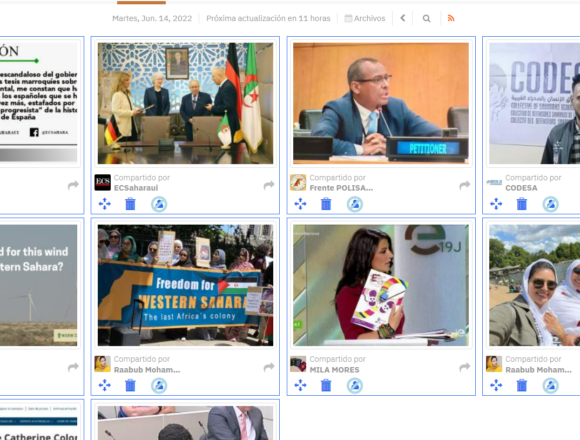Image resolution: width=580 pixels, height=440 pixels.
Task: Share the MILA MORES card with the arrow icon
Action: tap(465, 367)
